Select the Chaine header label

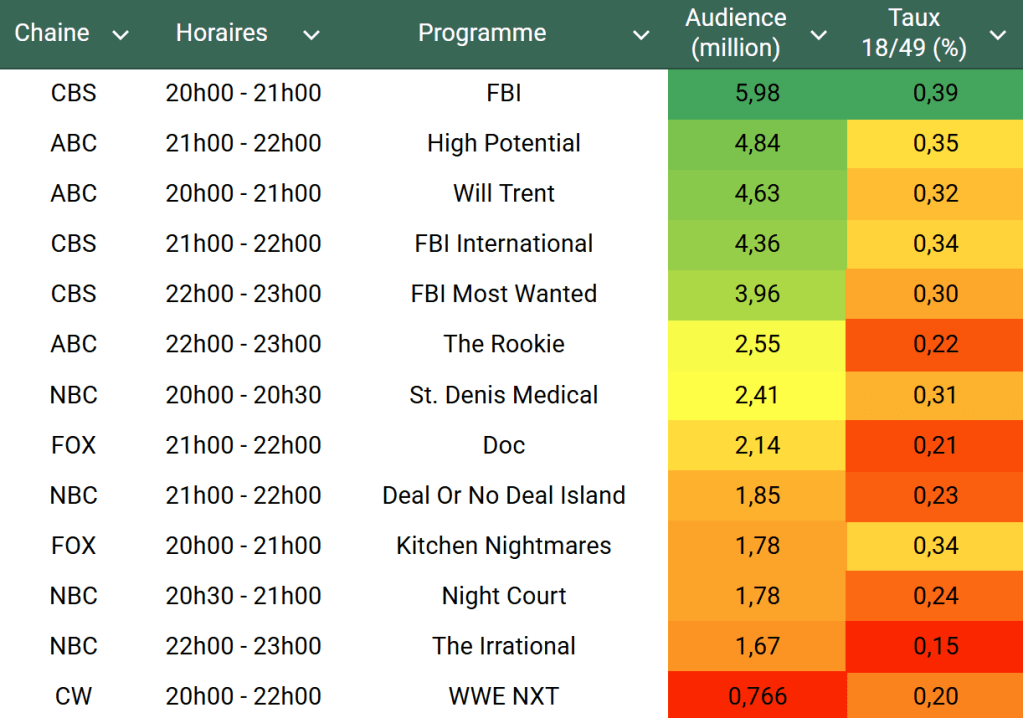[x=52, y=33]
